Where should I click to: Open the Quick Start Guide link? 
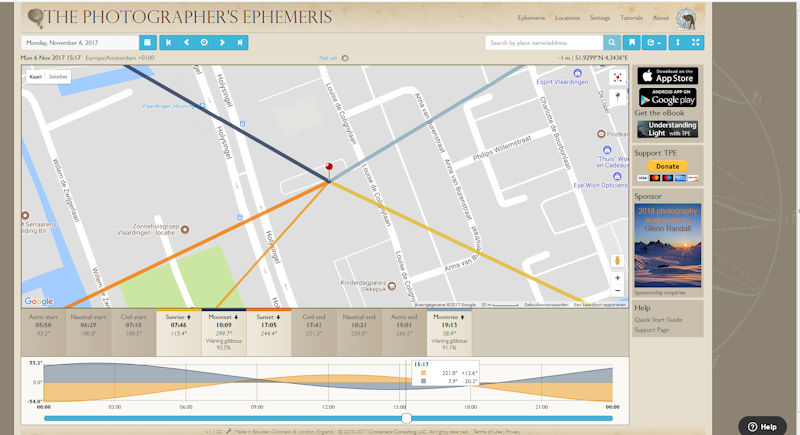(658, 320)
